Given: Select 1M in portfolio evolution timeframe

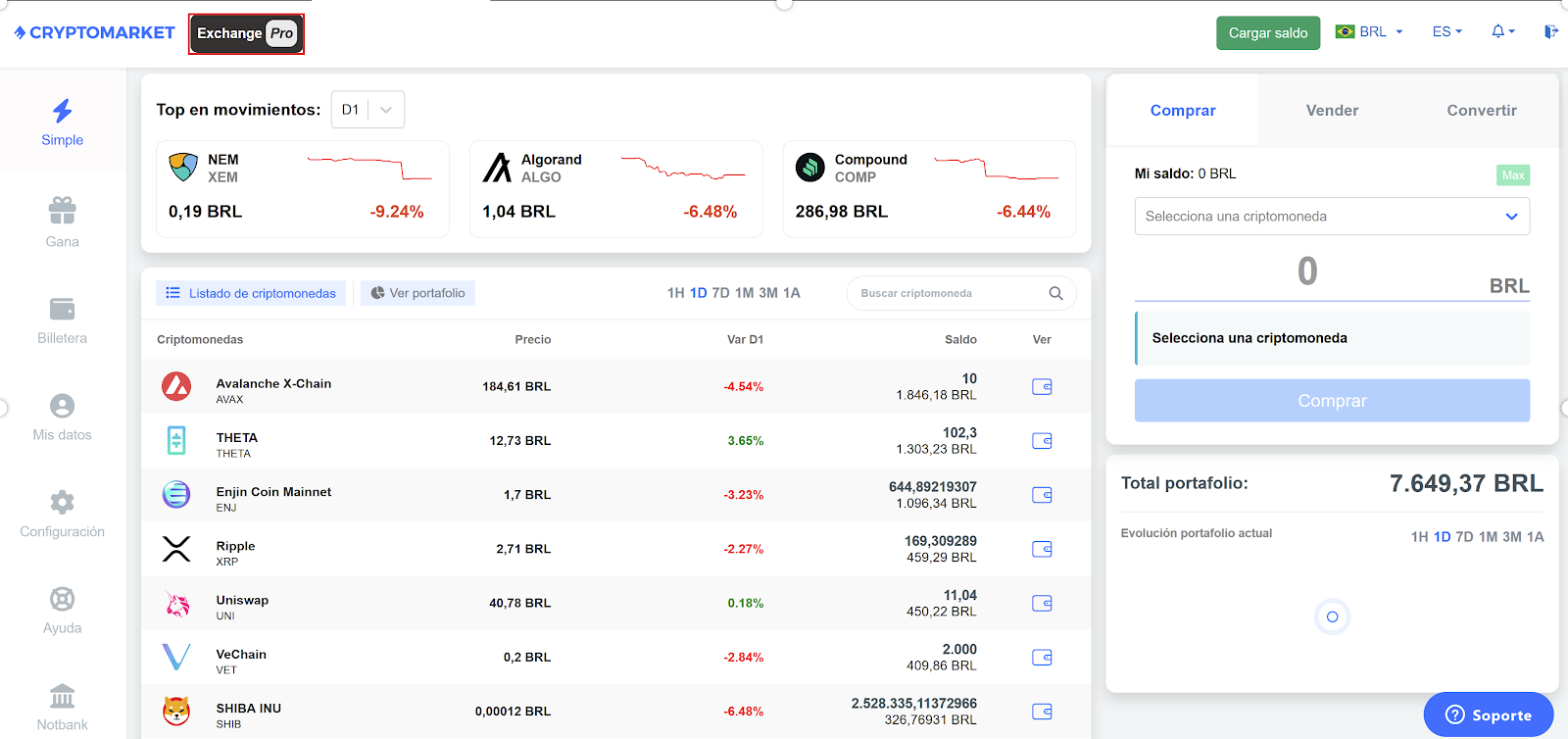Looking at the screenshot, I should (1489, 537).
